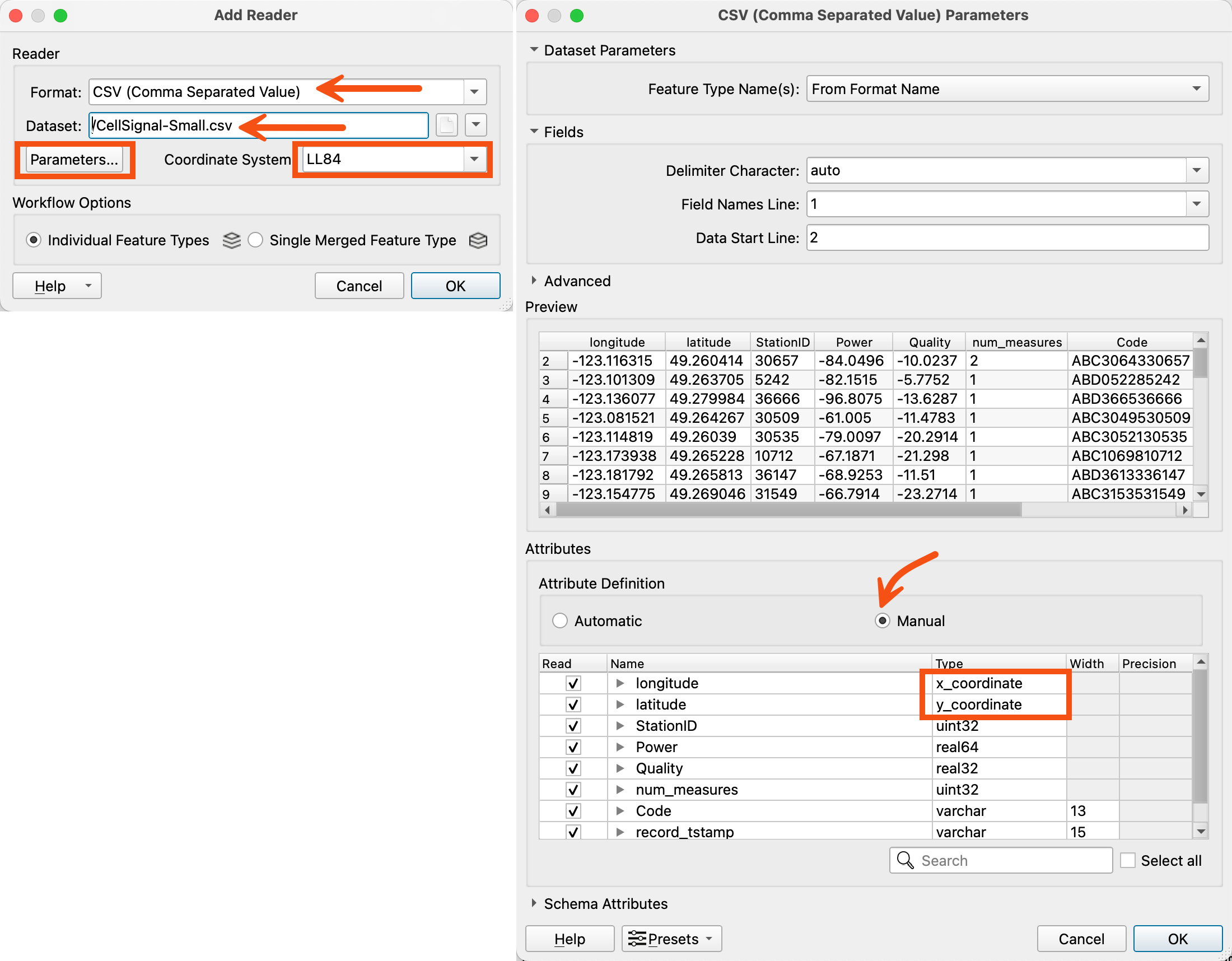Expand the Power attribute row
The height and width of the screenshot is (961, 1232).
[620, 747]
